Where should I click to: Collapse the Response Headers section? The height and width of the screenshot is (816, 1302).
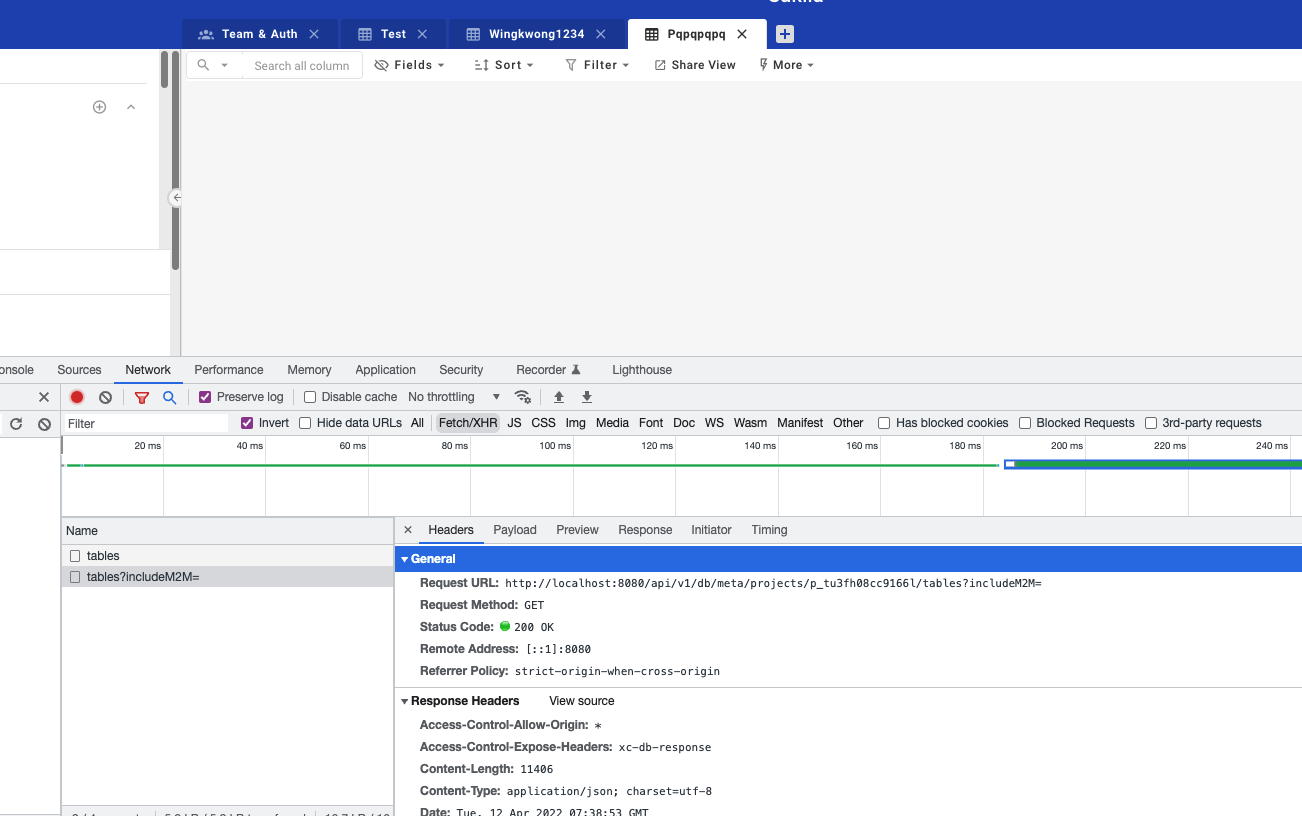point(405,701)
